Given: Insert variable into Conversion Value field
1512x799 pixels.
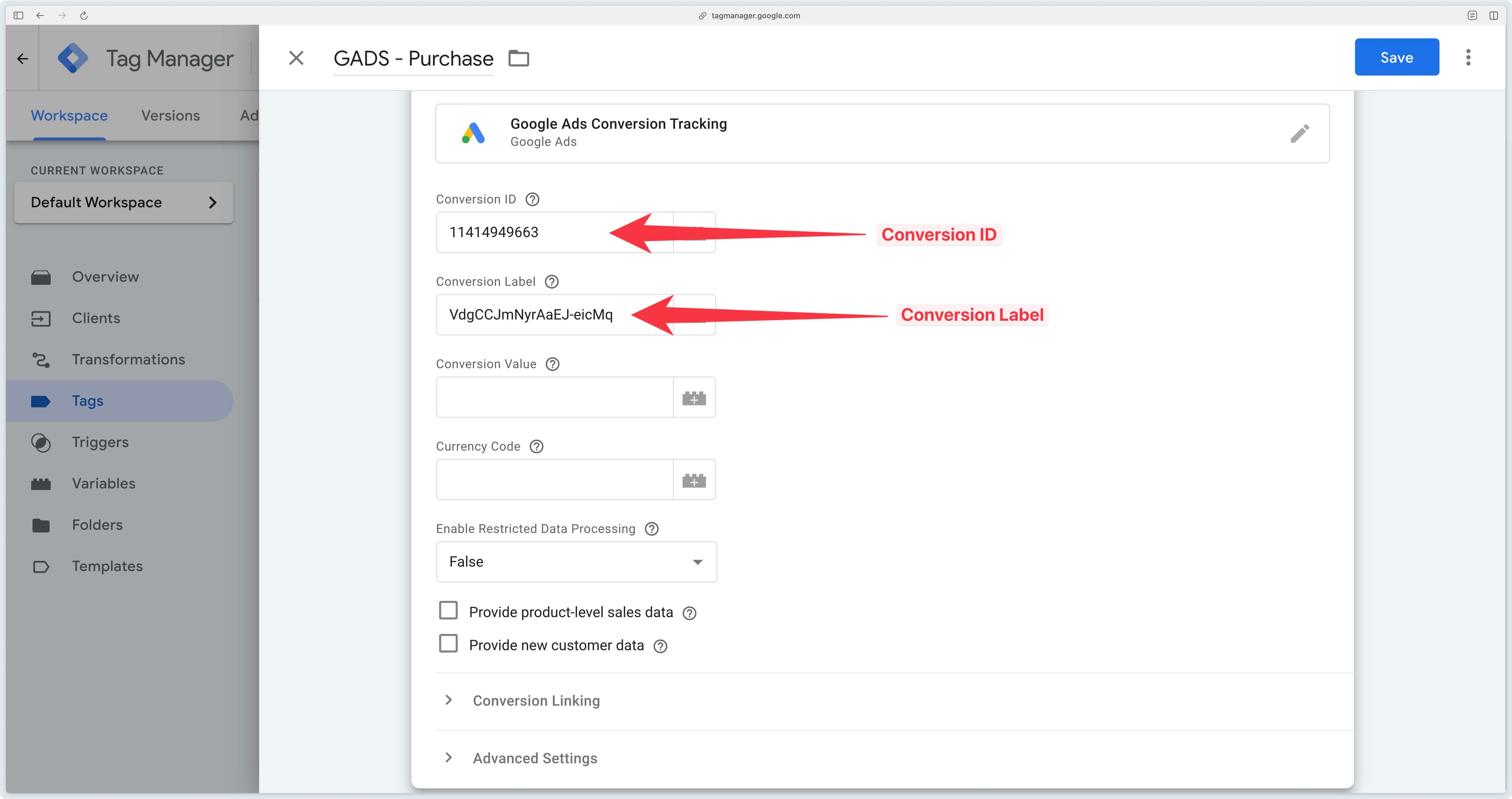Looking at the screenshot, I should coord(694,397).
